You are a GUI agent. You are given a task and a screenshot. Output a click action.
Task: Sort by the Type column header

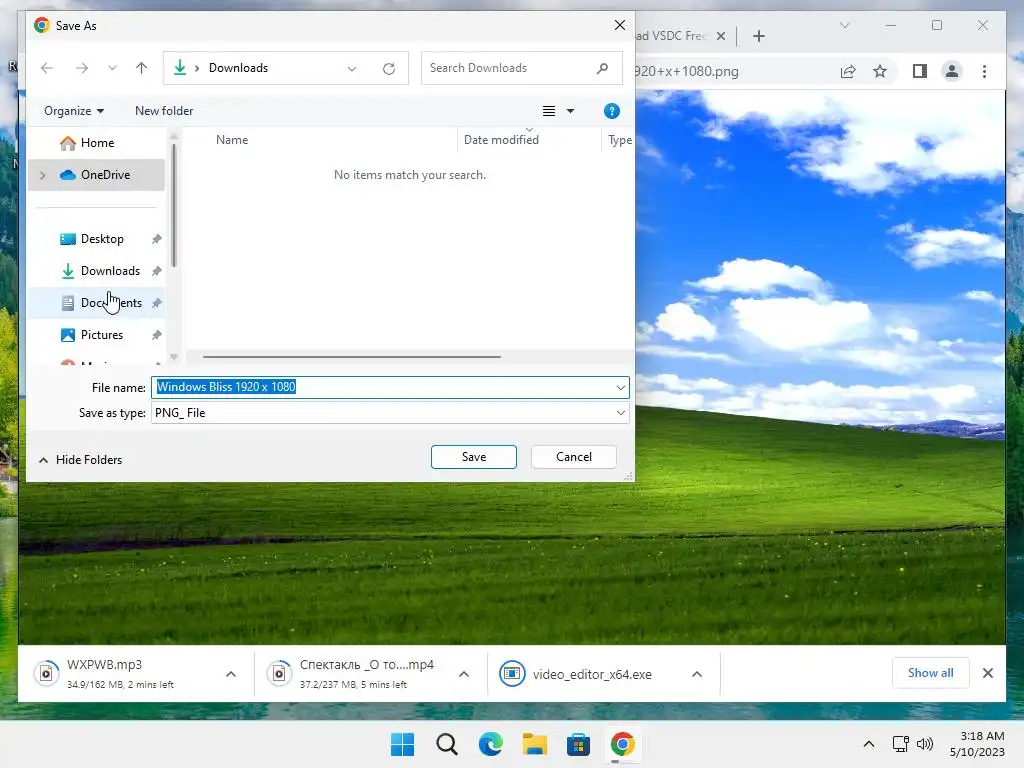pyautogui.click(x=619, y=140)
